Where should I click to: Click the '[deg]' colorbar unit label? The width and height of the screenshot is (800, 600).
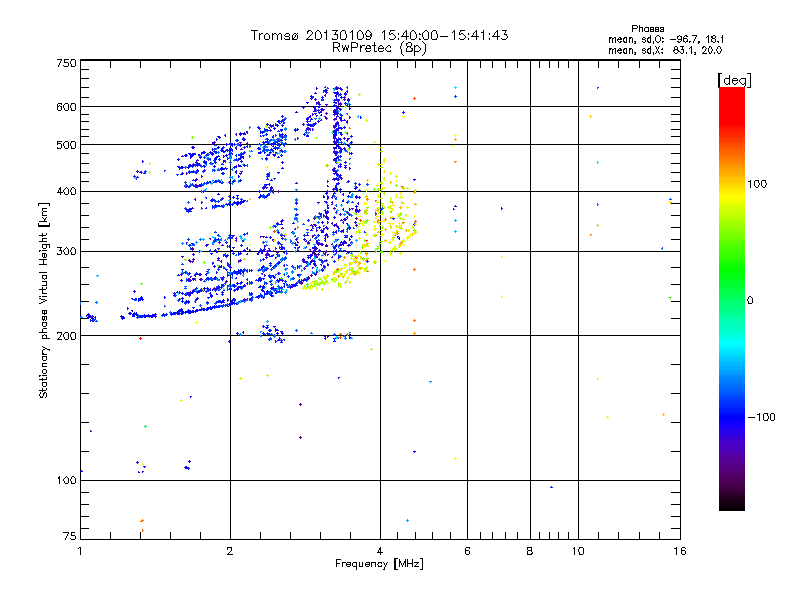pos(734,80)
